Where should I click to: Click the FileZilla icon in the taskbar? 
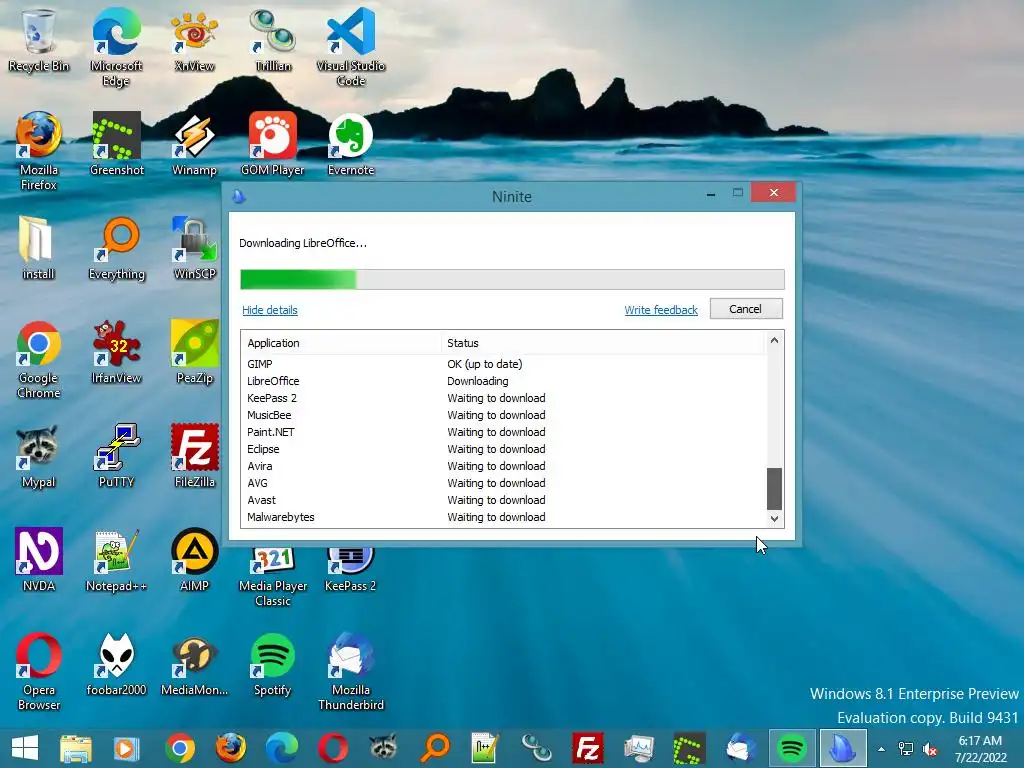[x=588, y=748]
